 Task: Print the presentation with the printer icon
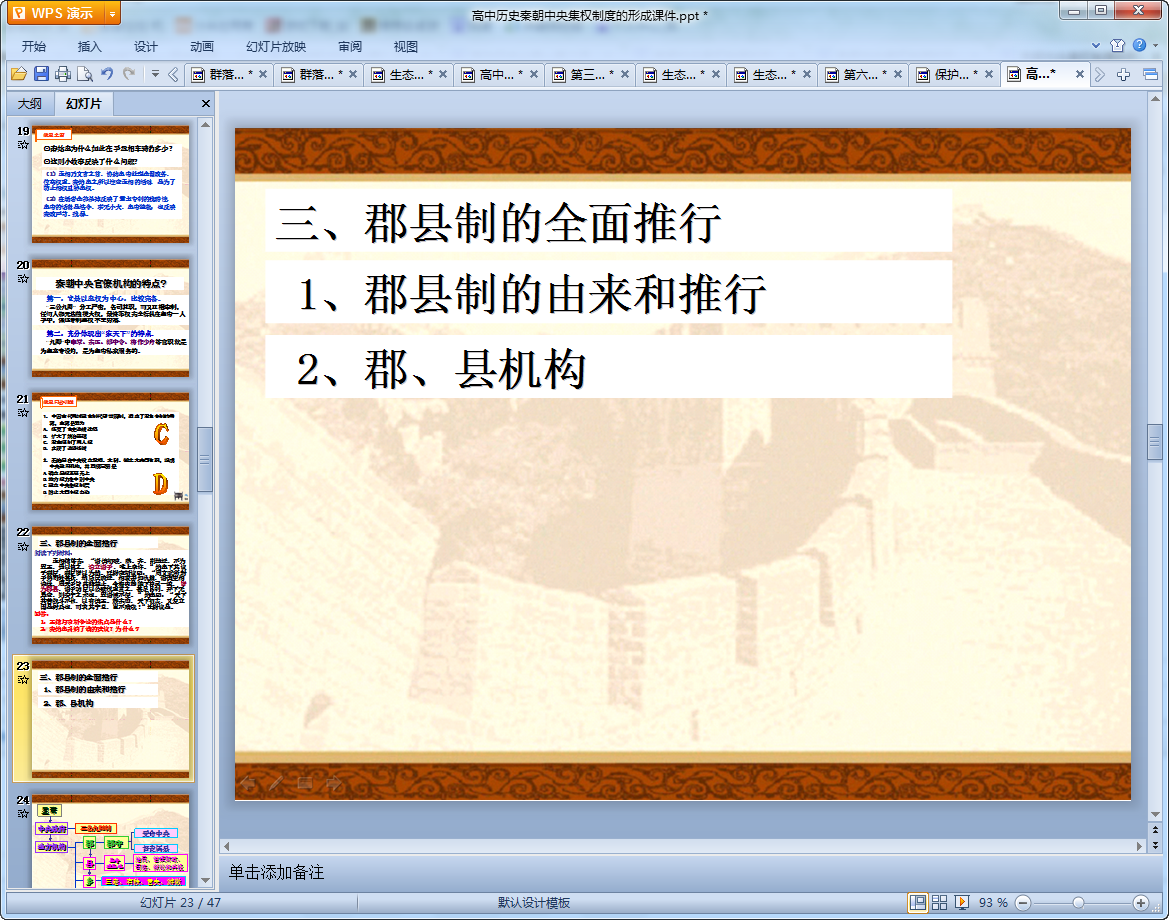tap(63, 74)
